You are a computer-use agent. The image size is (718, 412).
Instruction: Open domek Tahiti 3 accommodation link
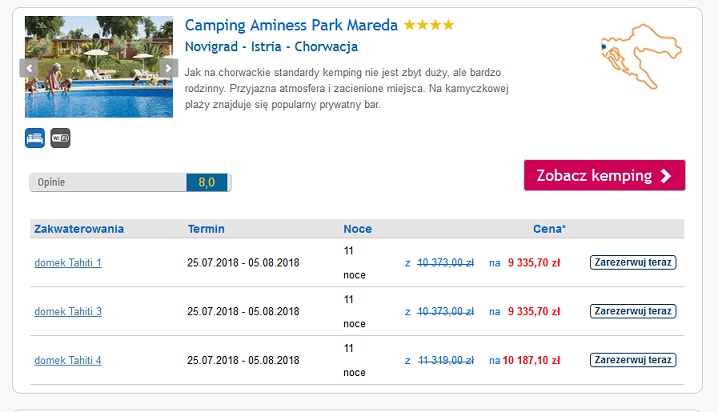pyautogui.click(x=68, y=312)
